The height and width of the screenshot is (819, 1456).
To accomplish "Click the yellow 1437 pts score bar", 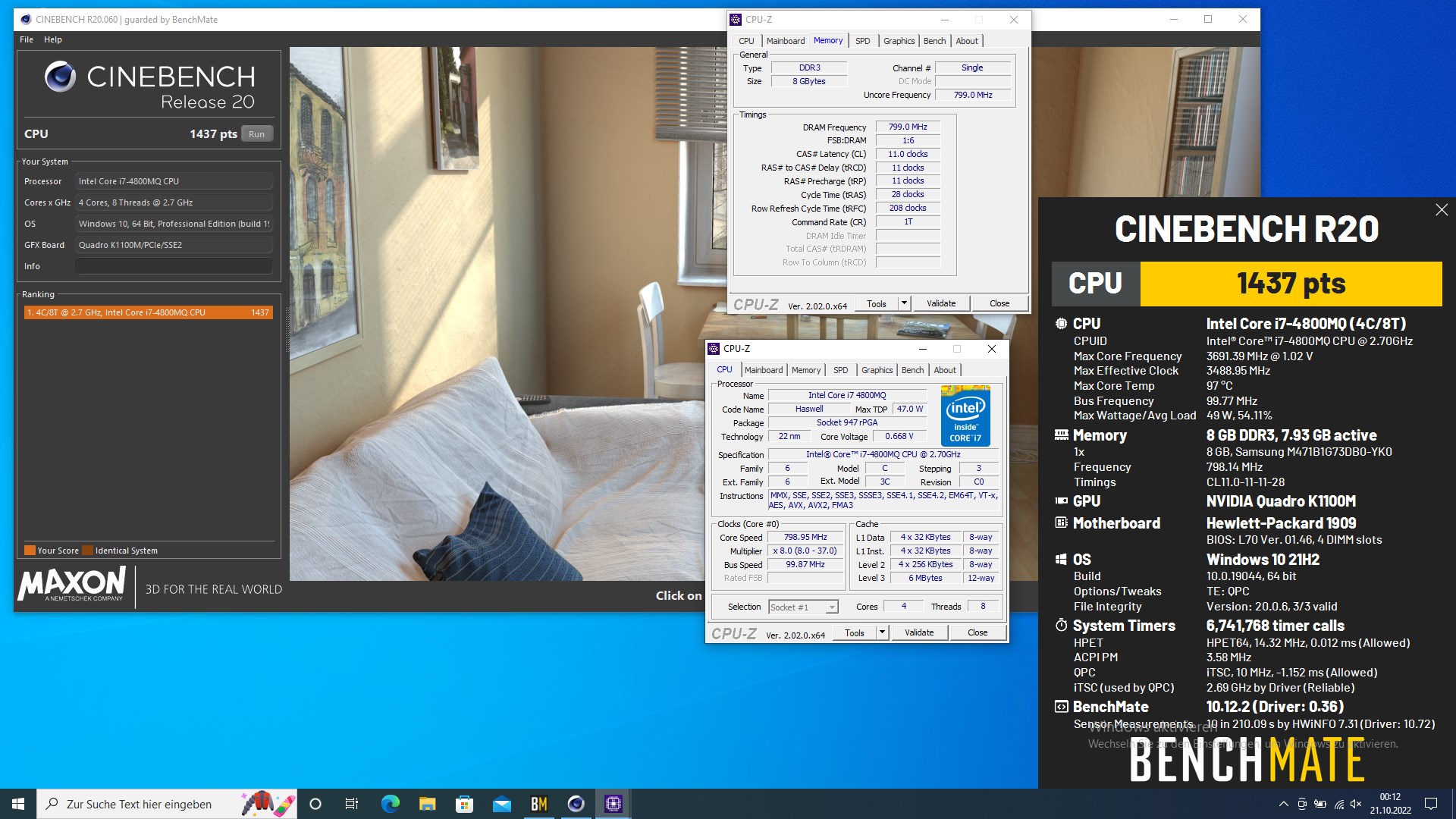I will coord(1291,284).
